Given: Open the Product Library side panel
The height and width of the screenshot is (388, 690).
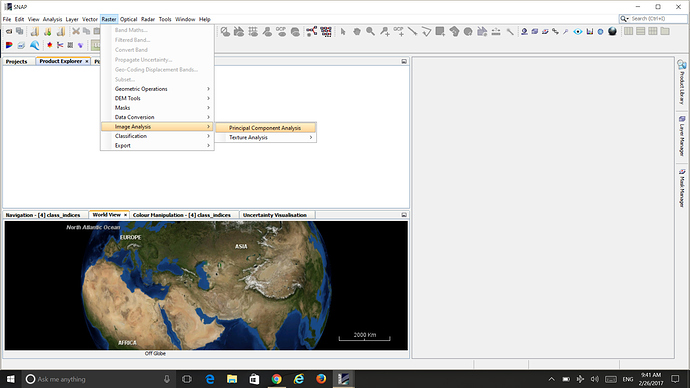Looking at the screenshot, I should 682,83.
